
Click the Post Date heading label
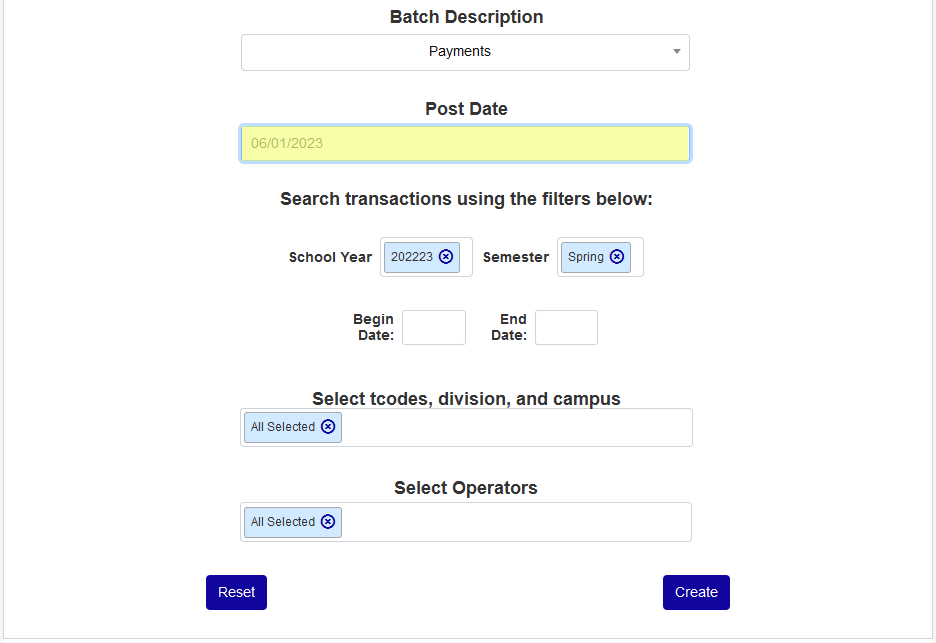click(x=466, y=109)
